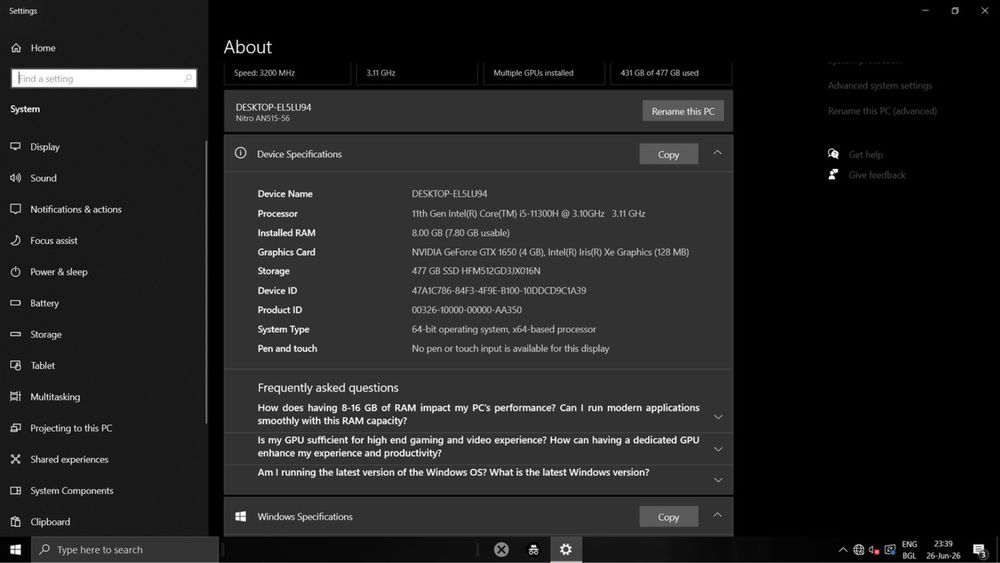The image size is (1000, 563).
Task: Click the Get help link
Action: [x=865, y=154]
